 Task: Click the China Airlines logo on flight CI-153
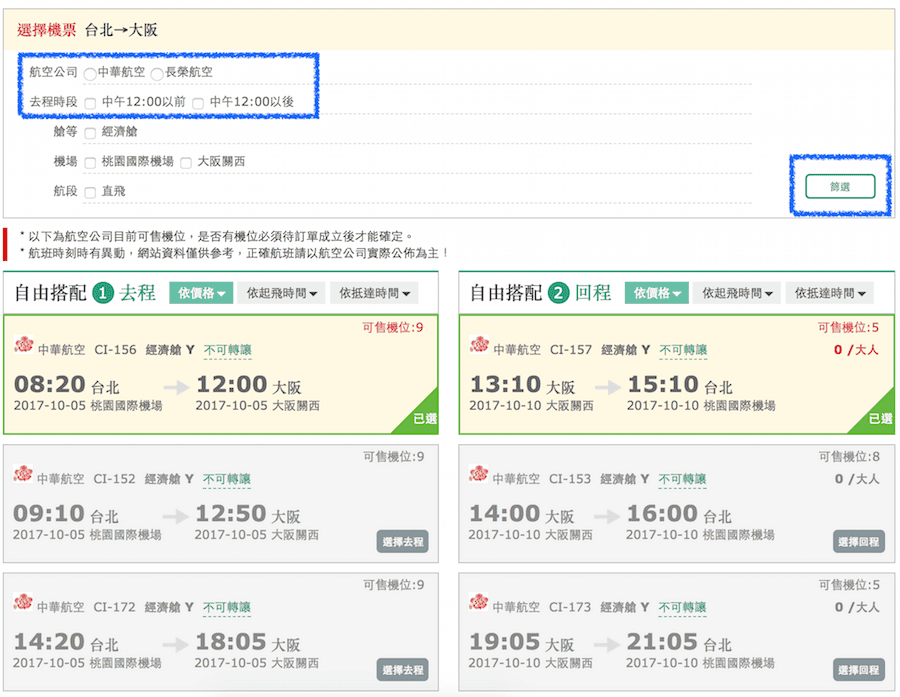(477, 479)
